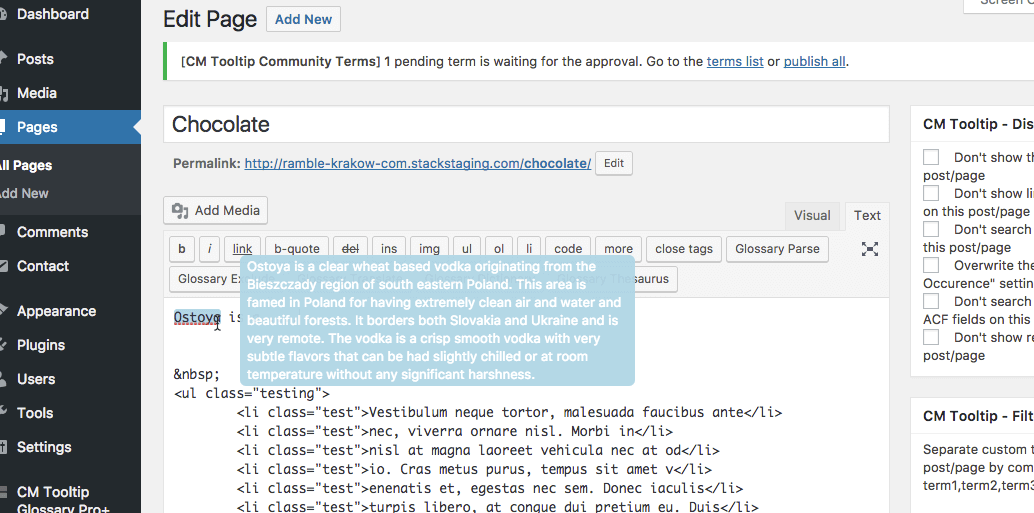Screen dimensions: 1034x513
Task: Open Plugins in the admin sidebar
Action: tap(41, 345)
